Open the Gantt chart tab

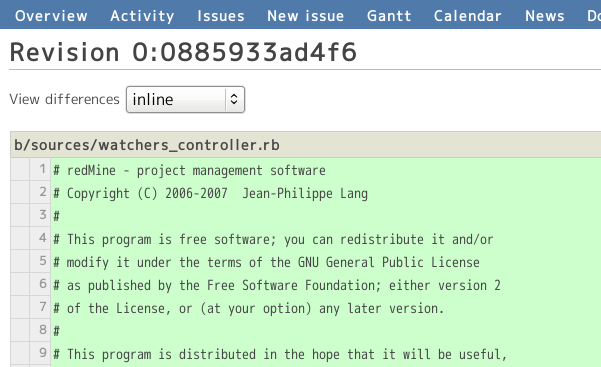(389, 16)
